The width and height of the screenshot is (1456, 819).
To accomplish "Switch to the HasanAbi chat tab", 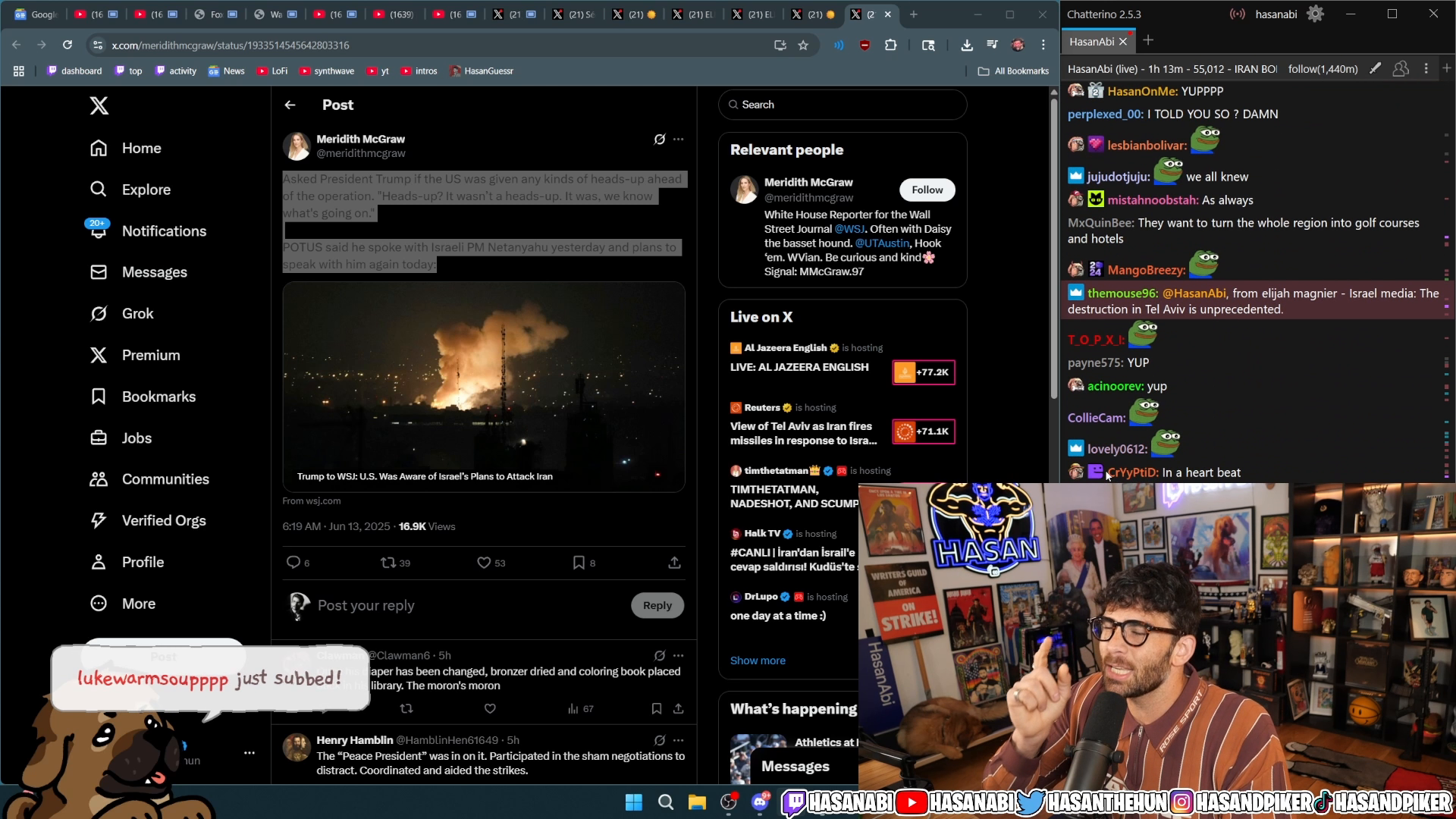I will coord(1094,42).
